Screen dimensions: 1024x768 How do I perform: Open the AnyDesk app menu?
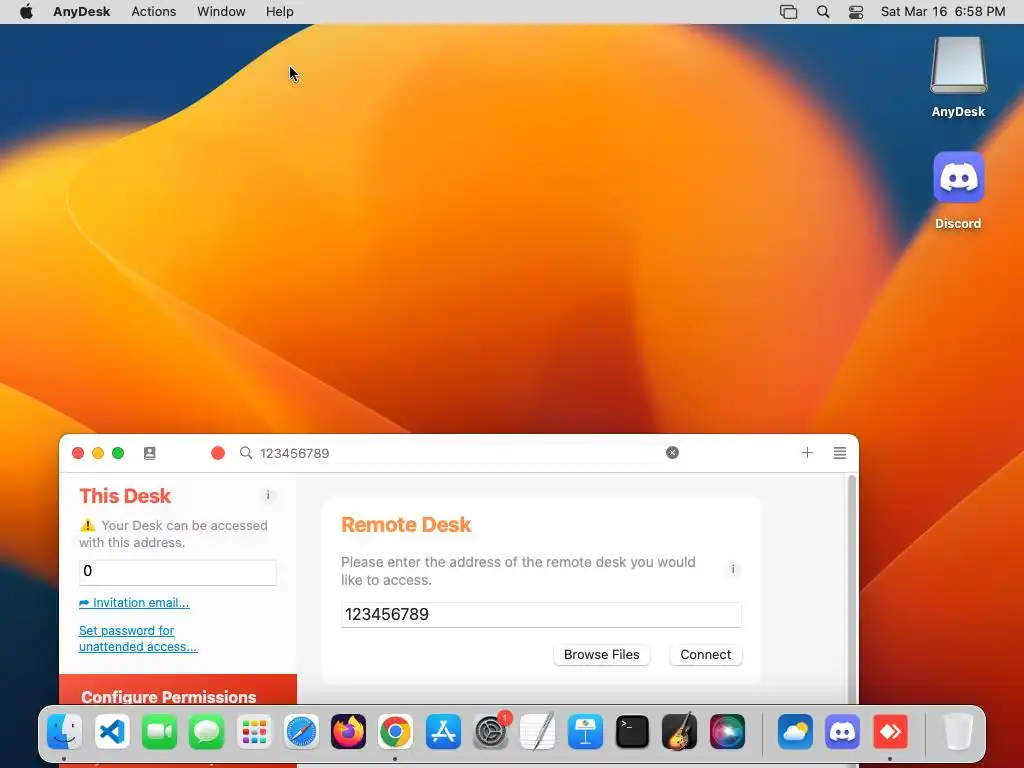pyautogui.click(x=82, y=12)
